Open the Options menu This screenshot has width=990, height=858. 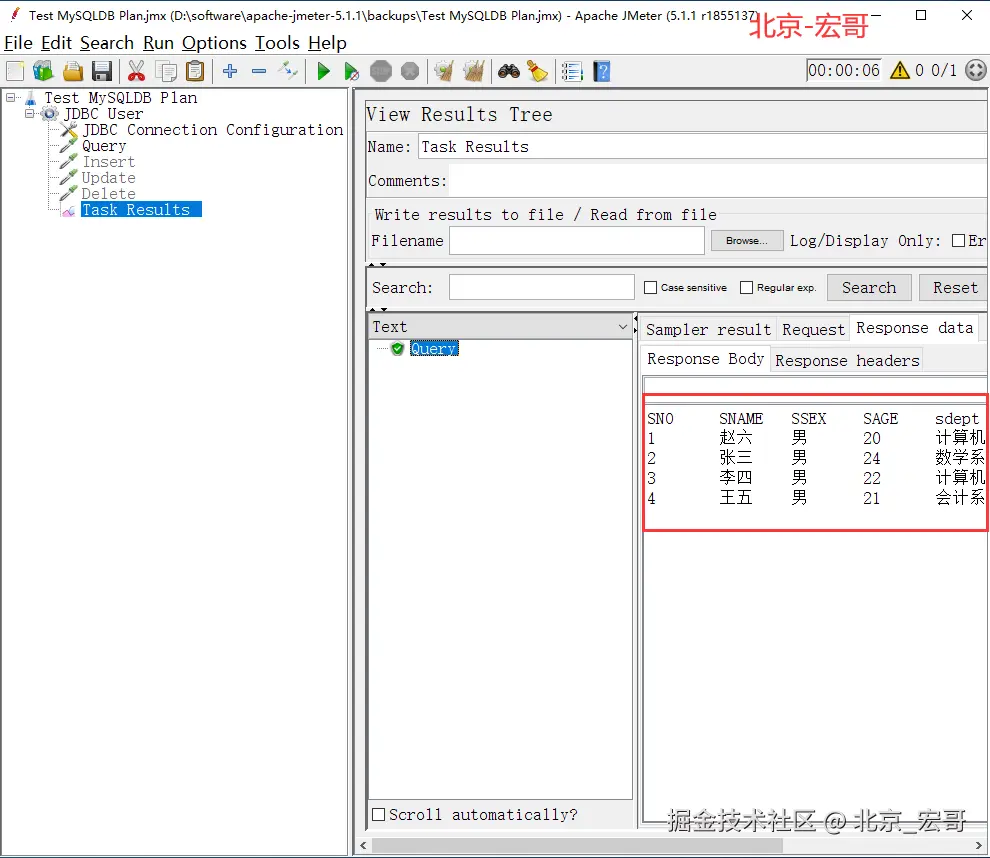click(214, 43)
